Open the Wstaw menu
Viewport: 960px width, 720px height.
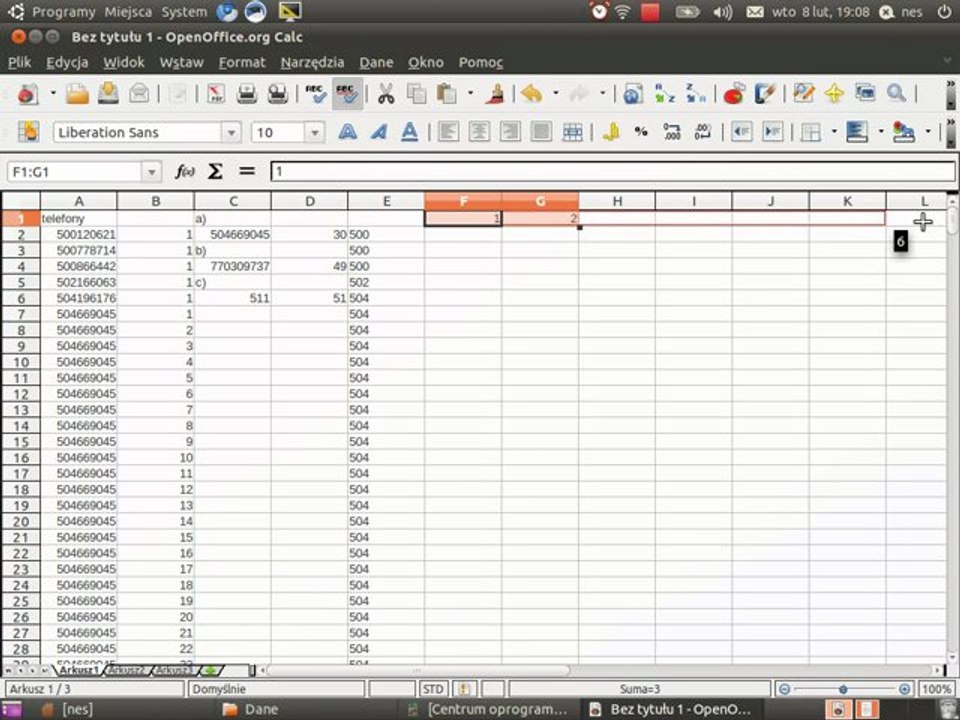click(x=182, y=62)
